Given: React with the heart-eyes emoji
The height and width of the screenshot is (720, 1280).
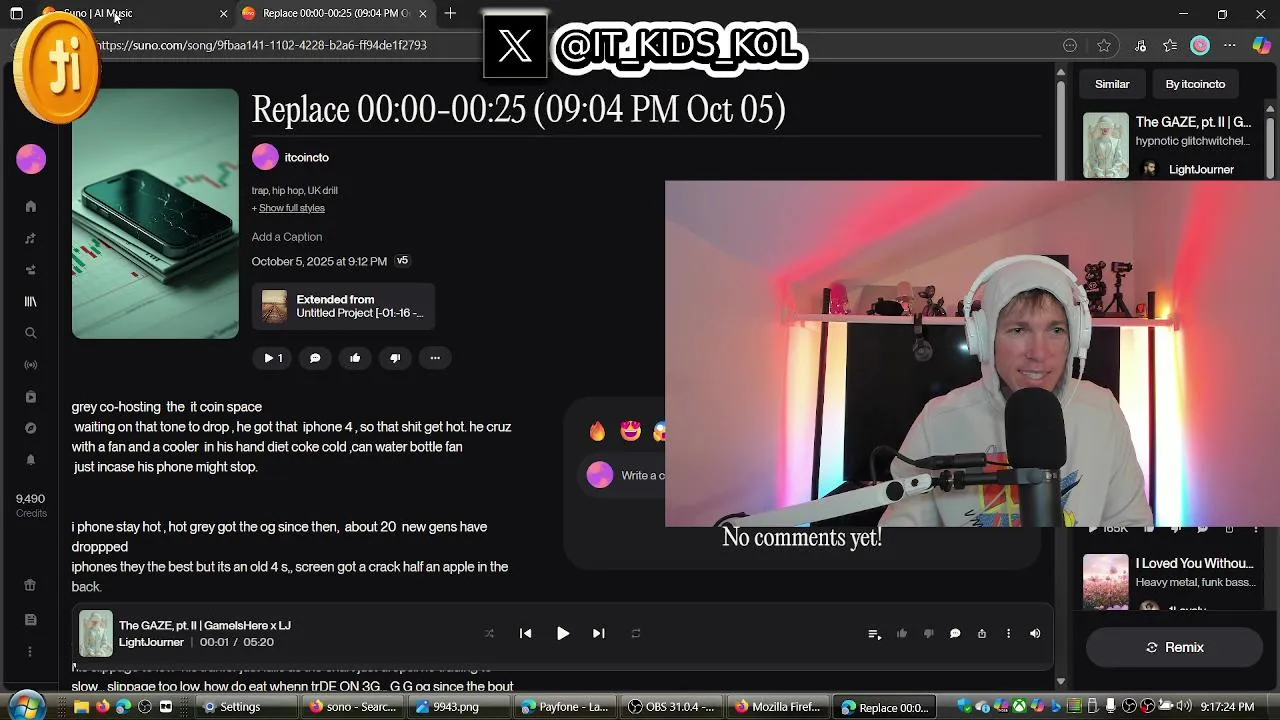Looking at the screenshot, I should pos(630,431).
